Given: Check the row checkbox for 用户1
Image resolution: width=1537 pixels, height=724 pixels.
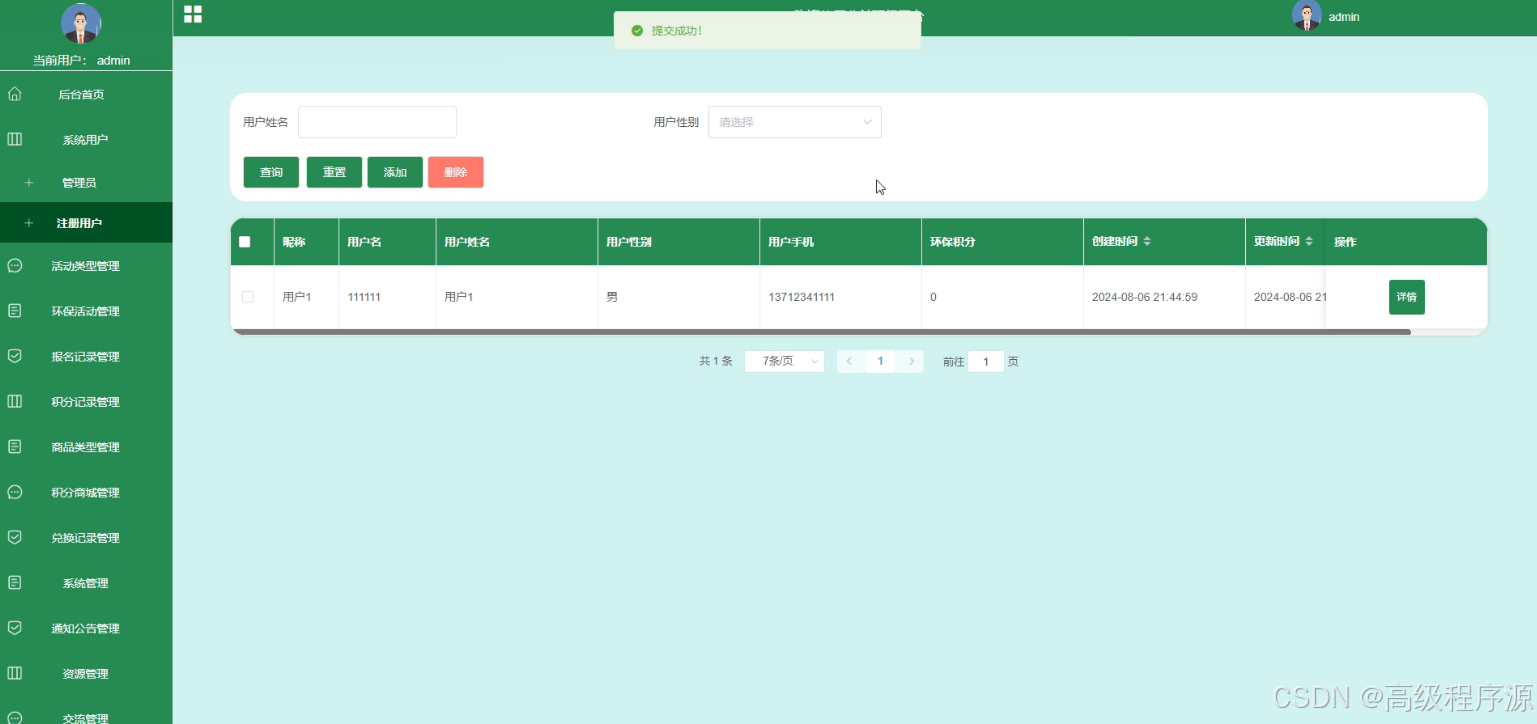Looking at the screenshot, I should [248, 297].
